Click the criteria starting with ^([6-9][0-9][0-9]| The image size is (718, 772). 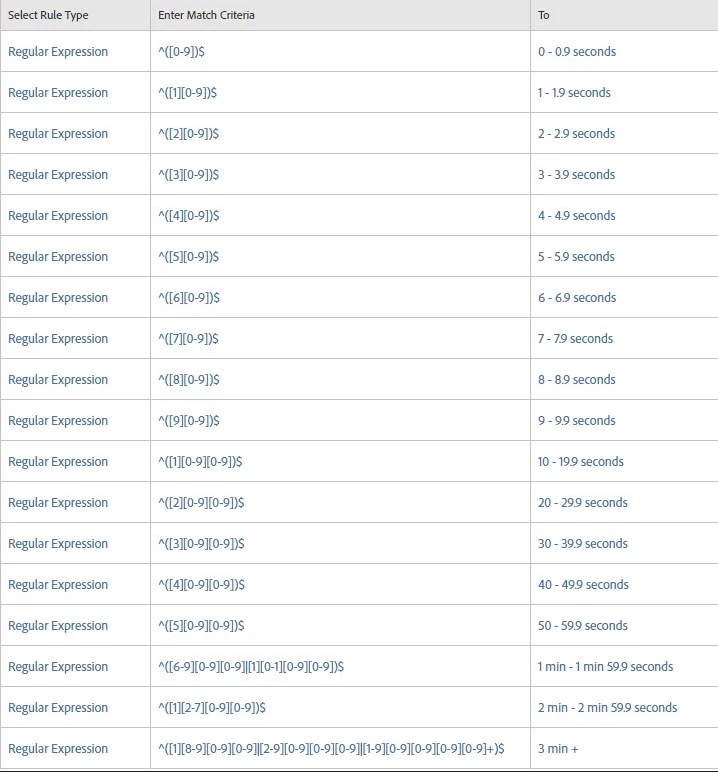251,667
